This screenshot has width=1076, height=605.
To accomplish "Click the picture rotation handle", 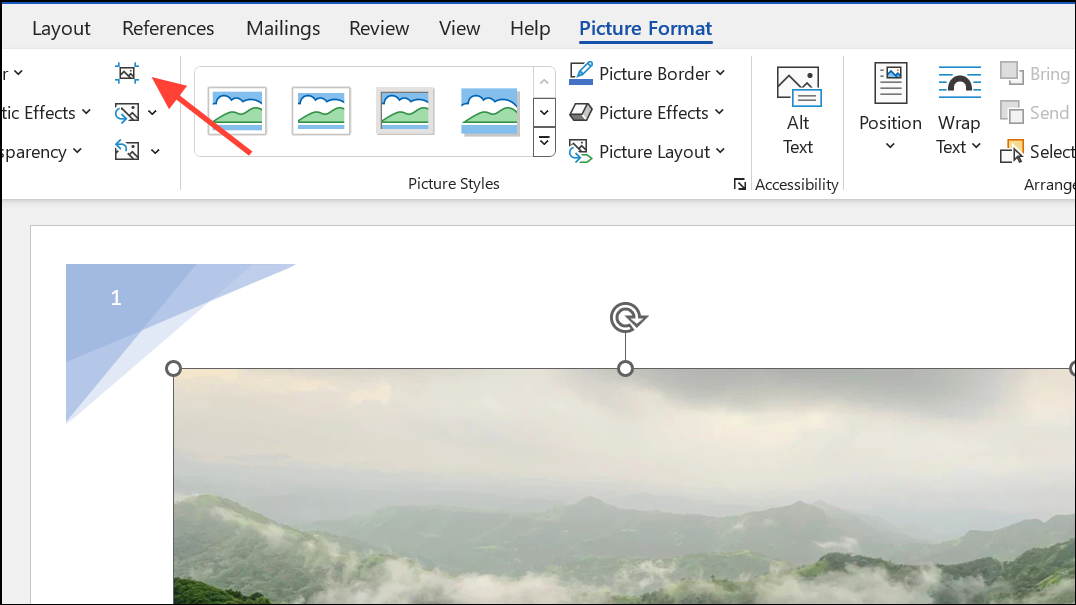I will [x=627, y=318].
